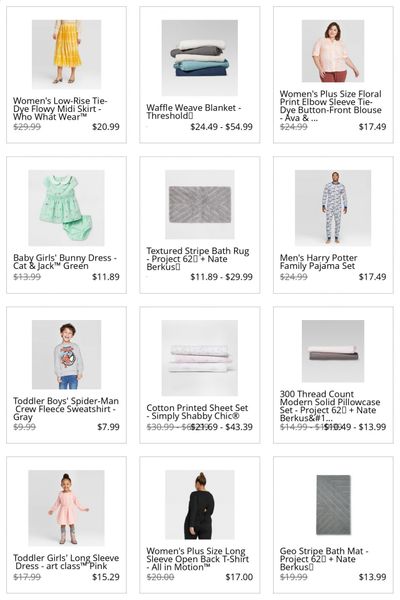This screenshot has height=600, width=400.
Task: Click the Waffle Weave Blanket title text
Action: (x=194, y=112)
